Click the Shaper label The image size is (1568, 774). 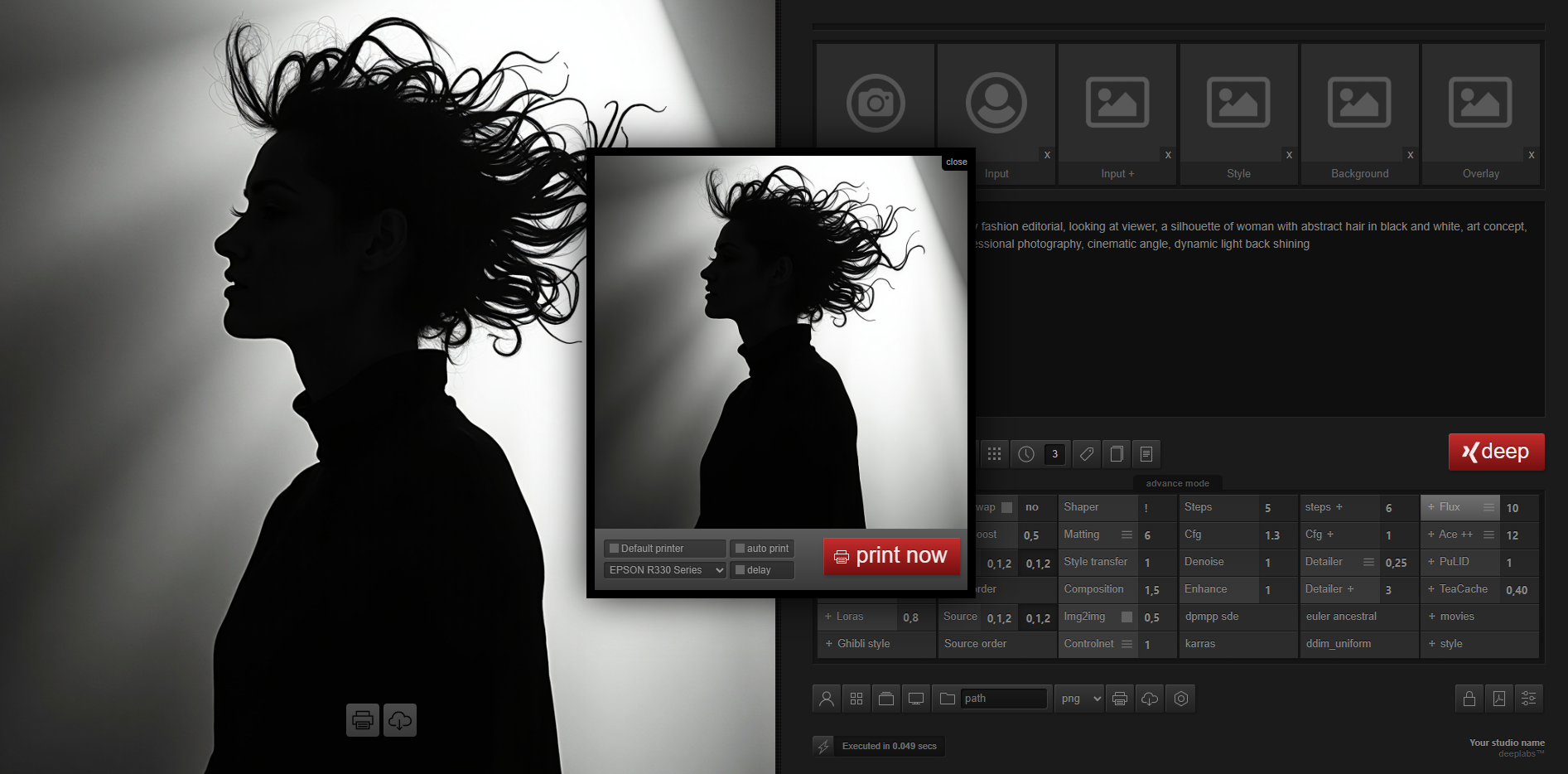[x=1081, y=507]
